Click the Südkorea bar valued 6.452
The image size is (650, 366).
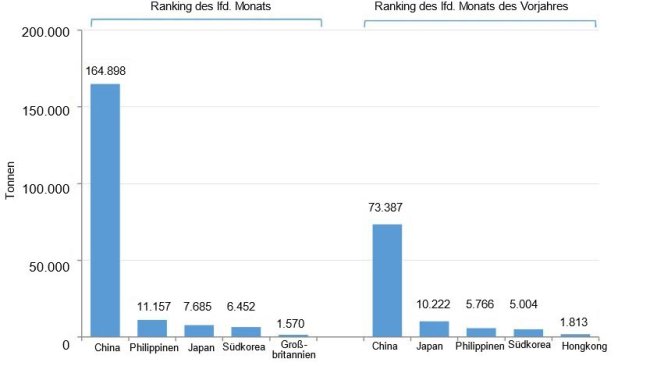(246, 332)
